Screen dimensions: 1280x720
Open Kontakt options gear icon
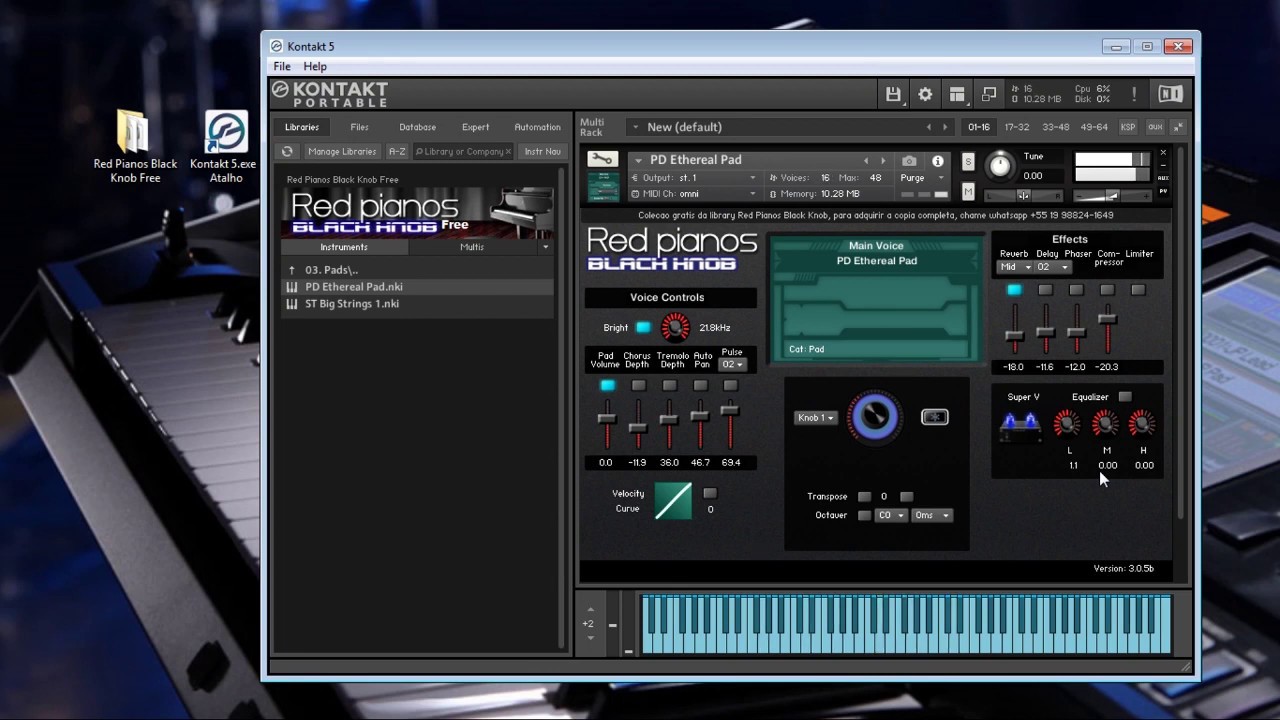click(x=925, y=94)
